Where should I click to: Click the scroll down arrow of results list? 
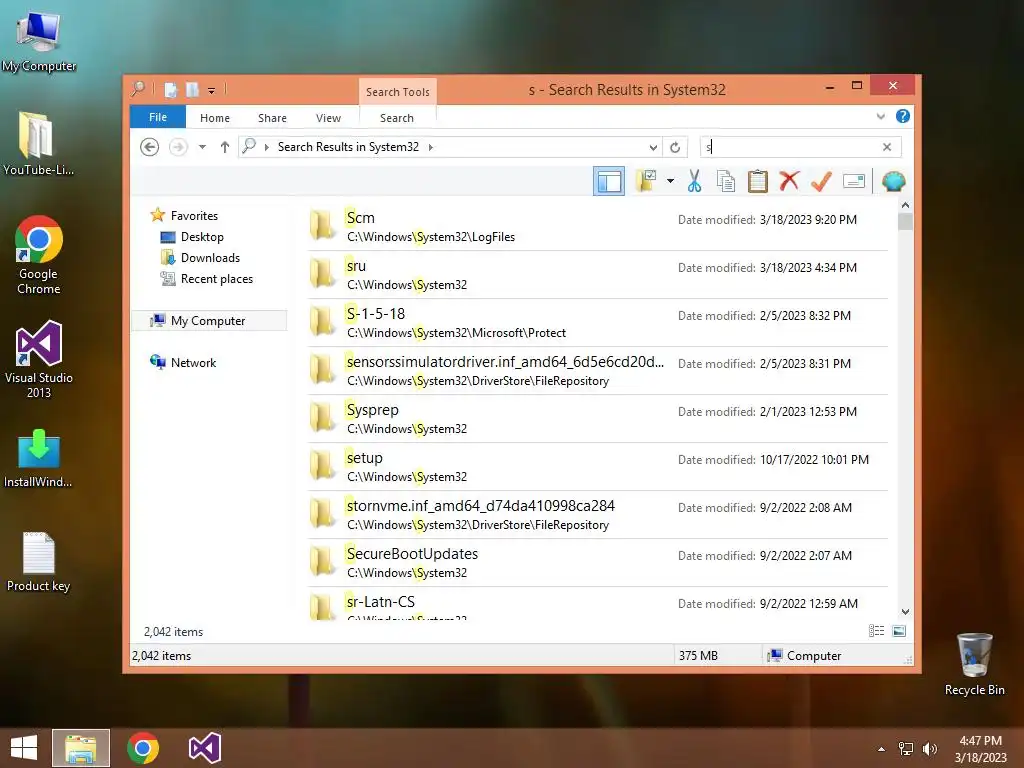905,612
